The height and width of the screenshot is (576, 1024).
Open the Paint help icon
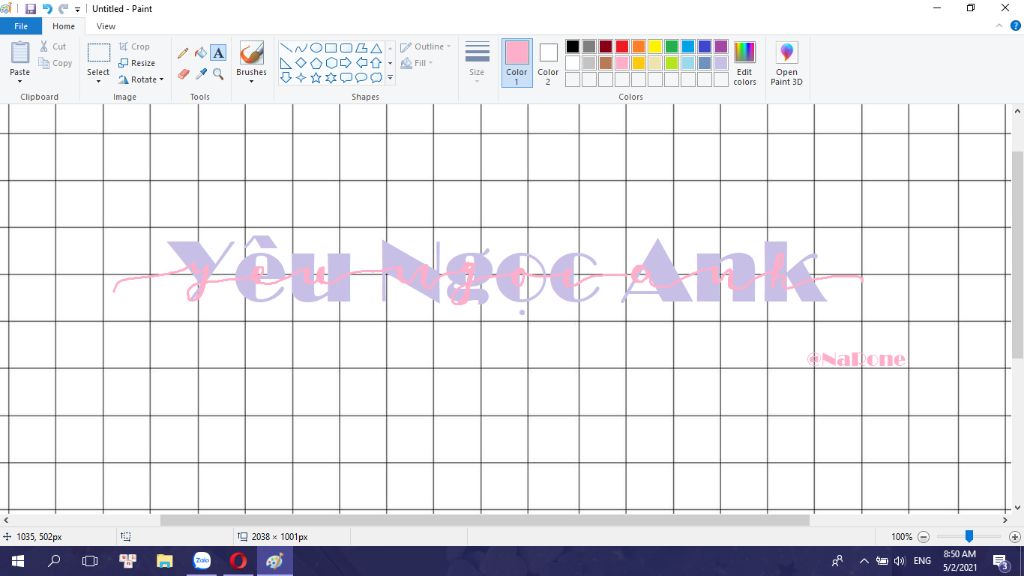[x=1016, y=26]
